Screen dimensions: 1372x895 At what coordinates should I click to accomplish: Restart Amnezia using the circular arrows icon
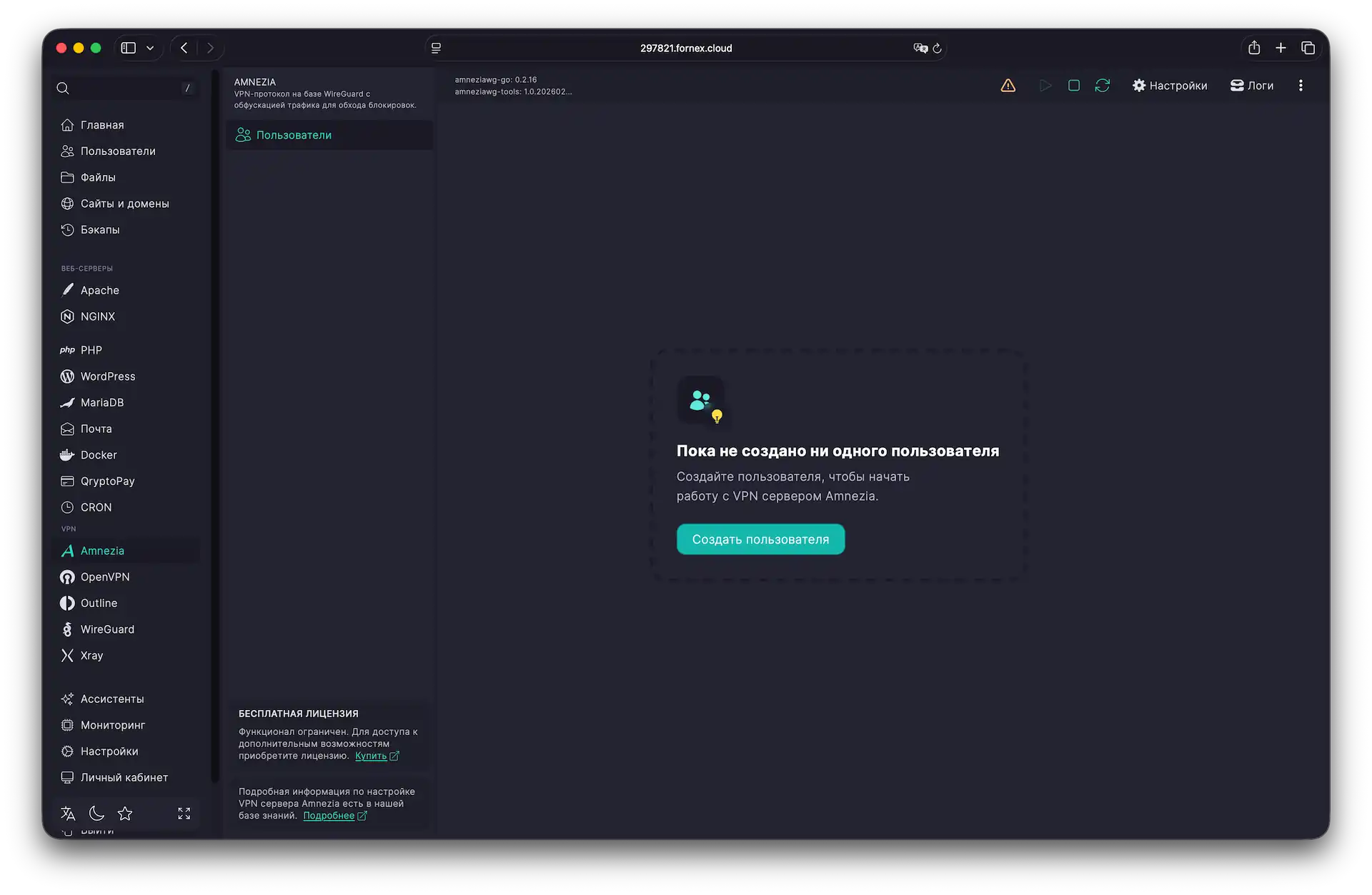pyautogui.click(x=1103, y=85)
